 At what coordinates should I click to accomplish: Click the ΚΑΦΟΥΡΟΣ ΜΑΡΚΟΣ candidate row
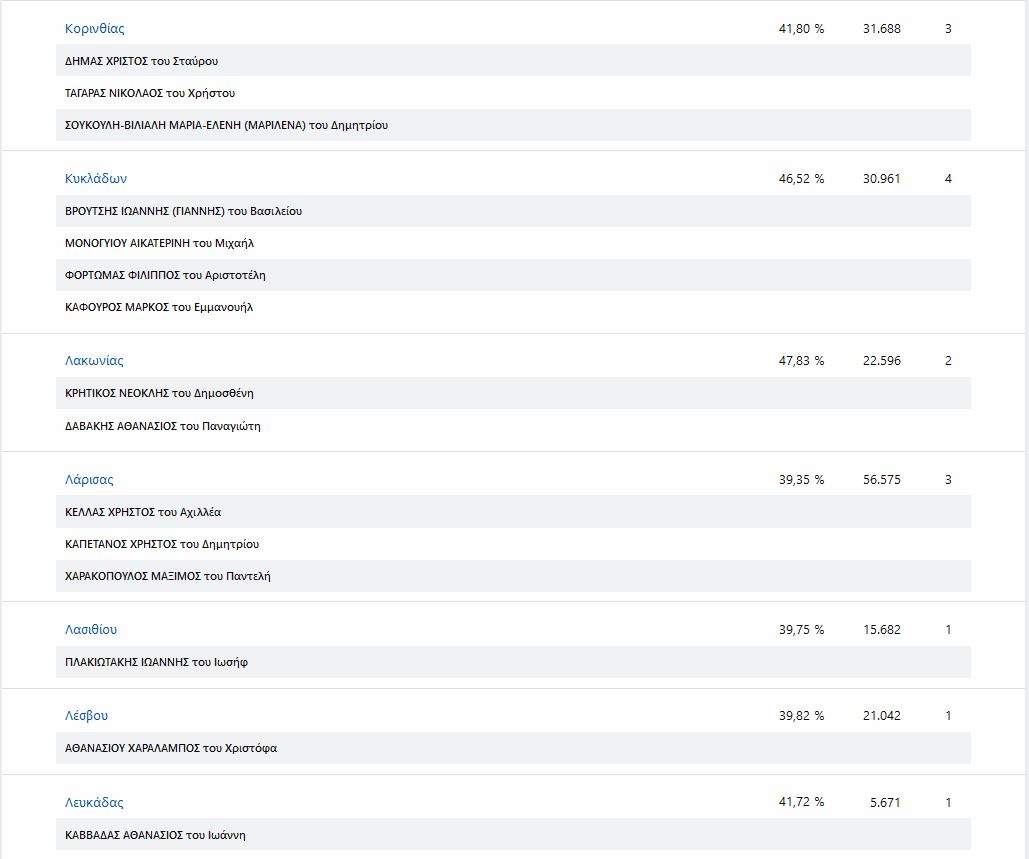point(159,307)
